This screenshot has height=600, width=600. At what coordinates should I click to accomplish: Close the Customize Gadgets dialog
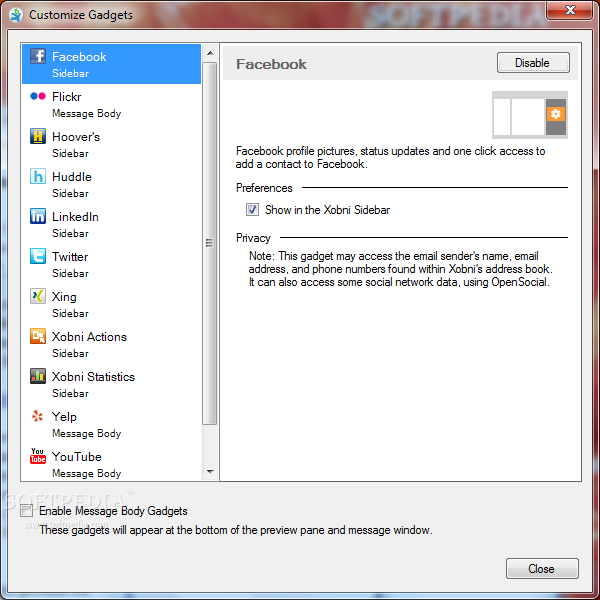(x=542, y=569)
